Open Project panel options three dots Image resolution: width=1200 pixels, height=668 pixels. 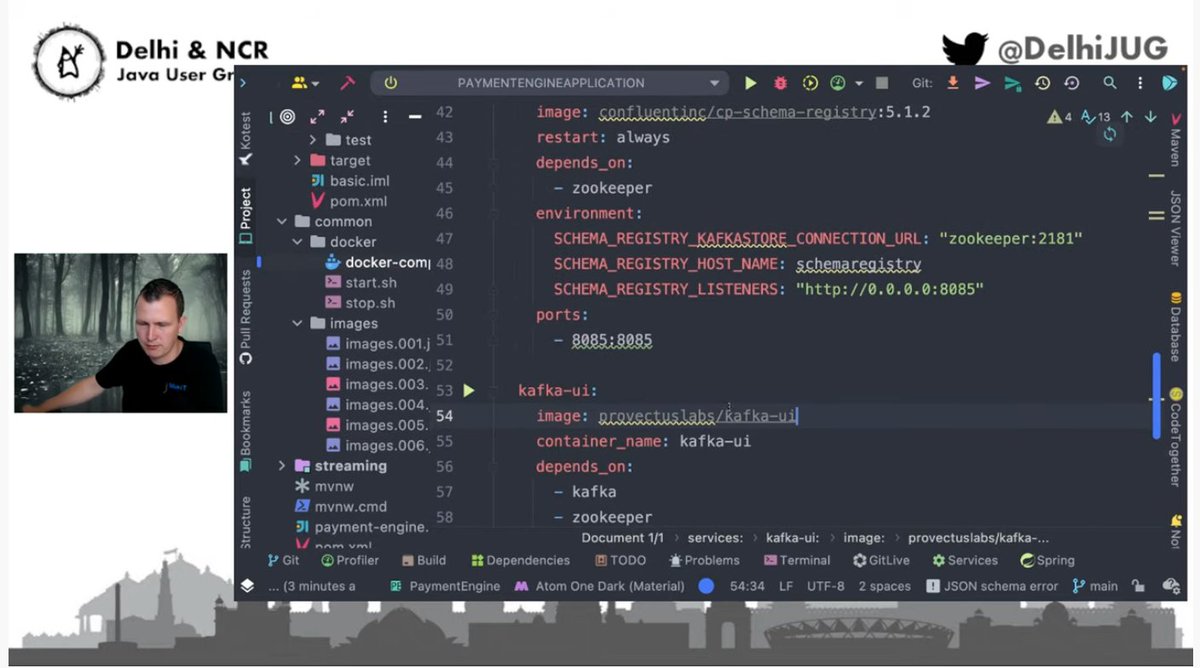pos(385,116)
